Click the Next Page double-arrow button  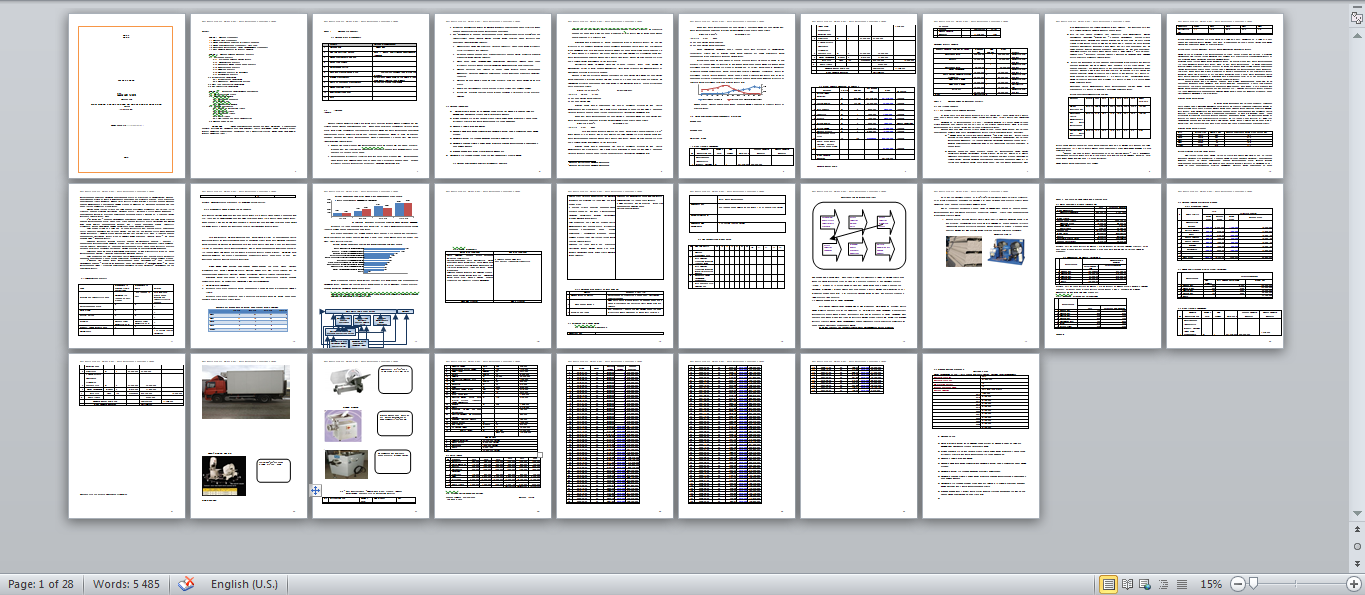coord(1357,562)
